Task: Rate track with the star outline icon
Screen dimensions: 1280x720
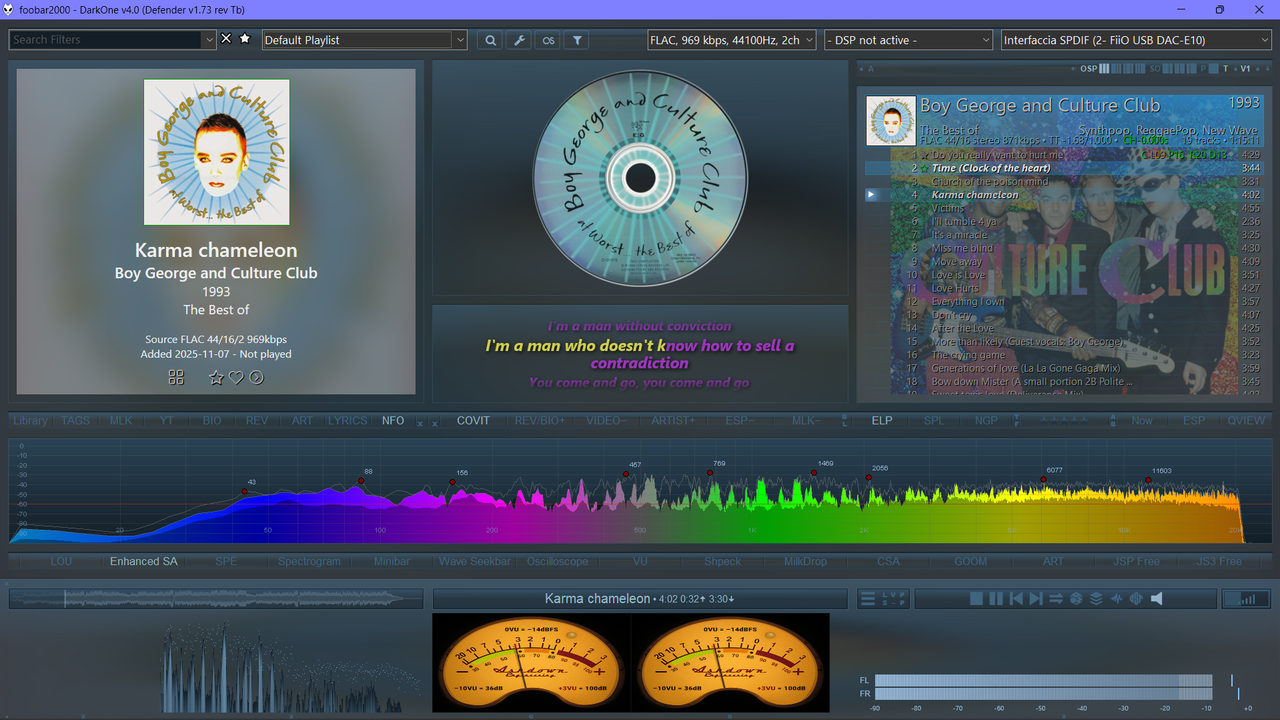Action: [216, 377]
